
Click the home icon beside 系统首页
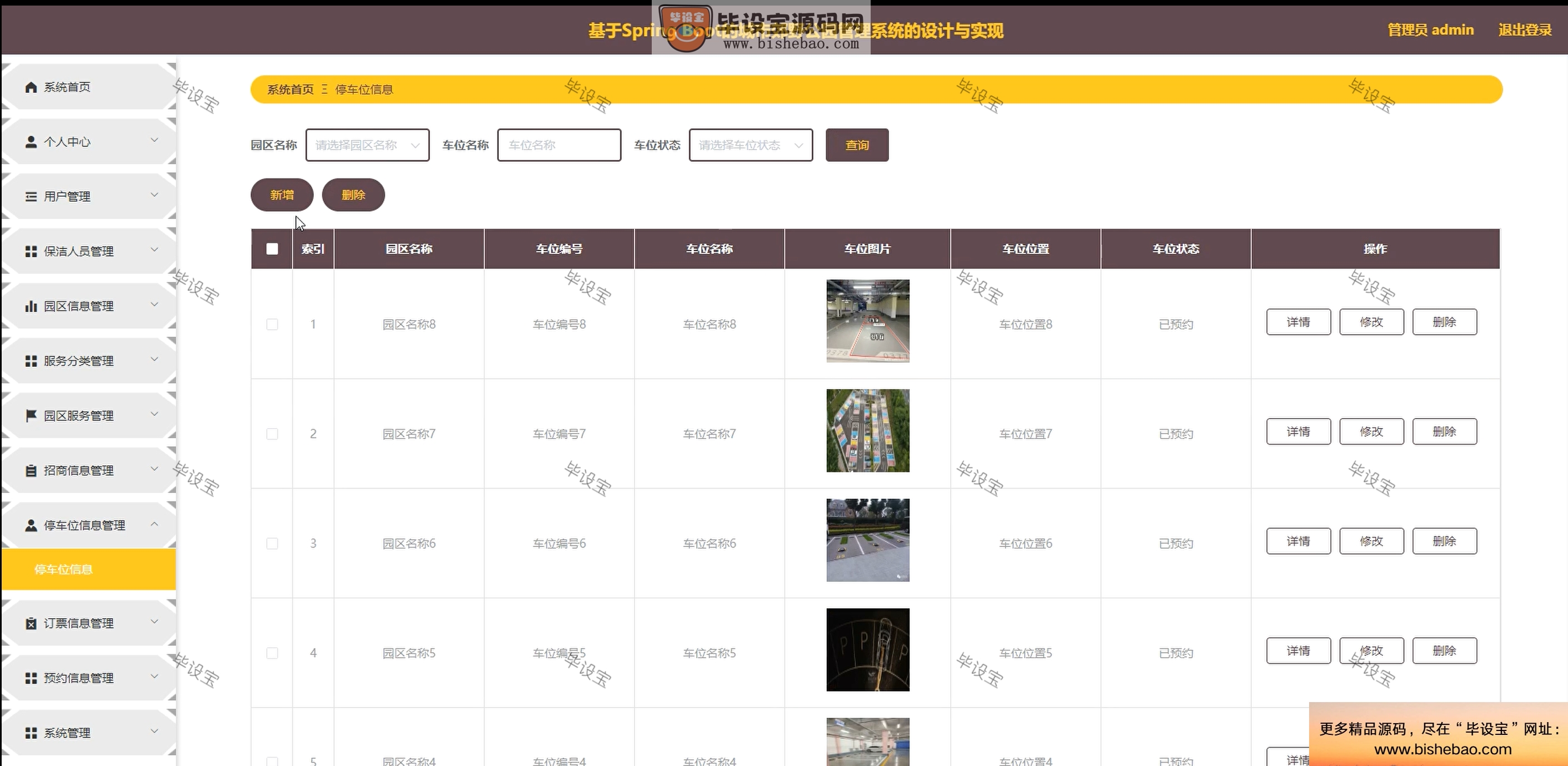coord(31,87)
